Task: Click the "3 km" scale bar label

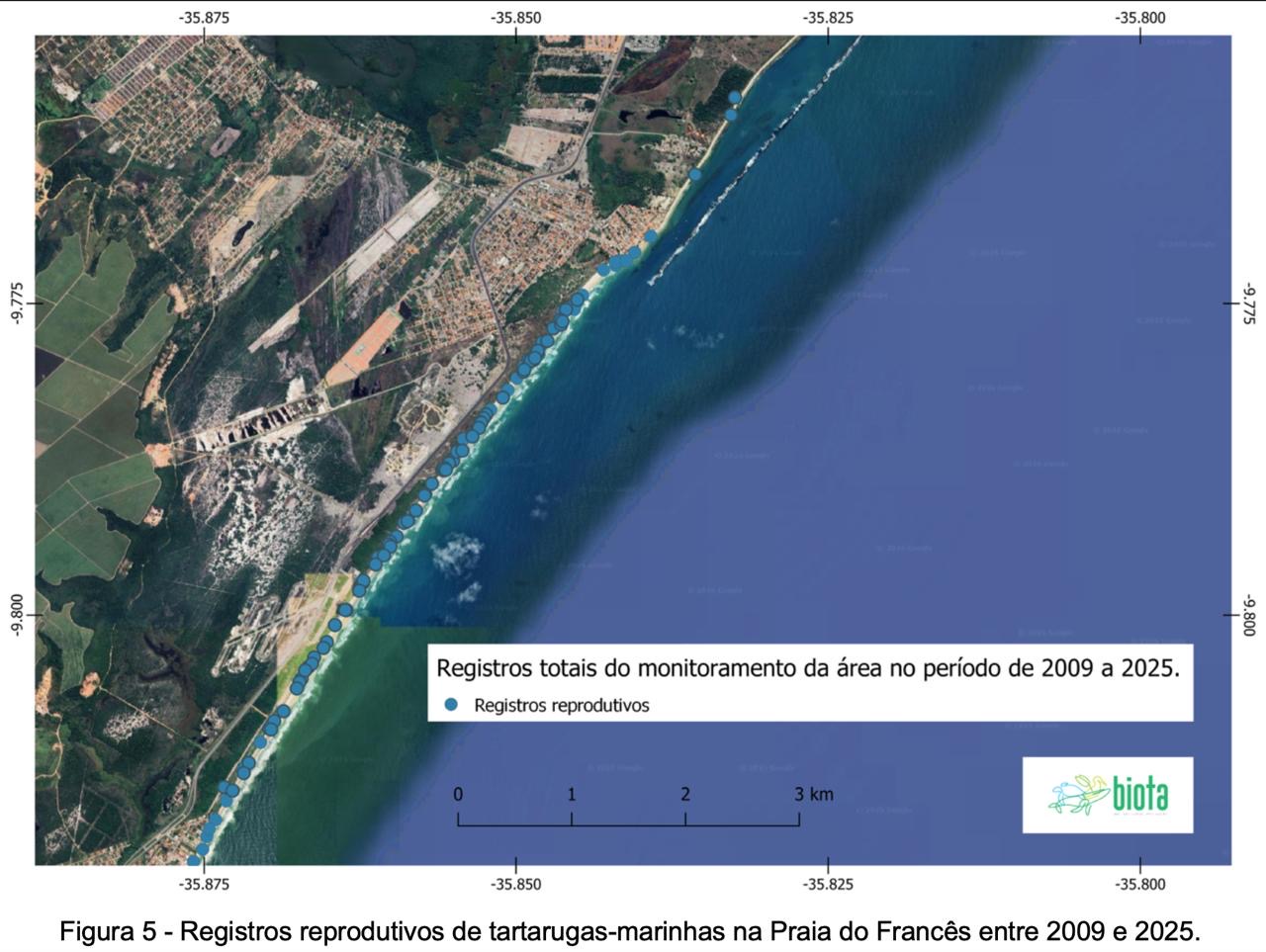Action: click(814, 794)
